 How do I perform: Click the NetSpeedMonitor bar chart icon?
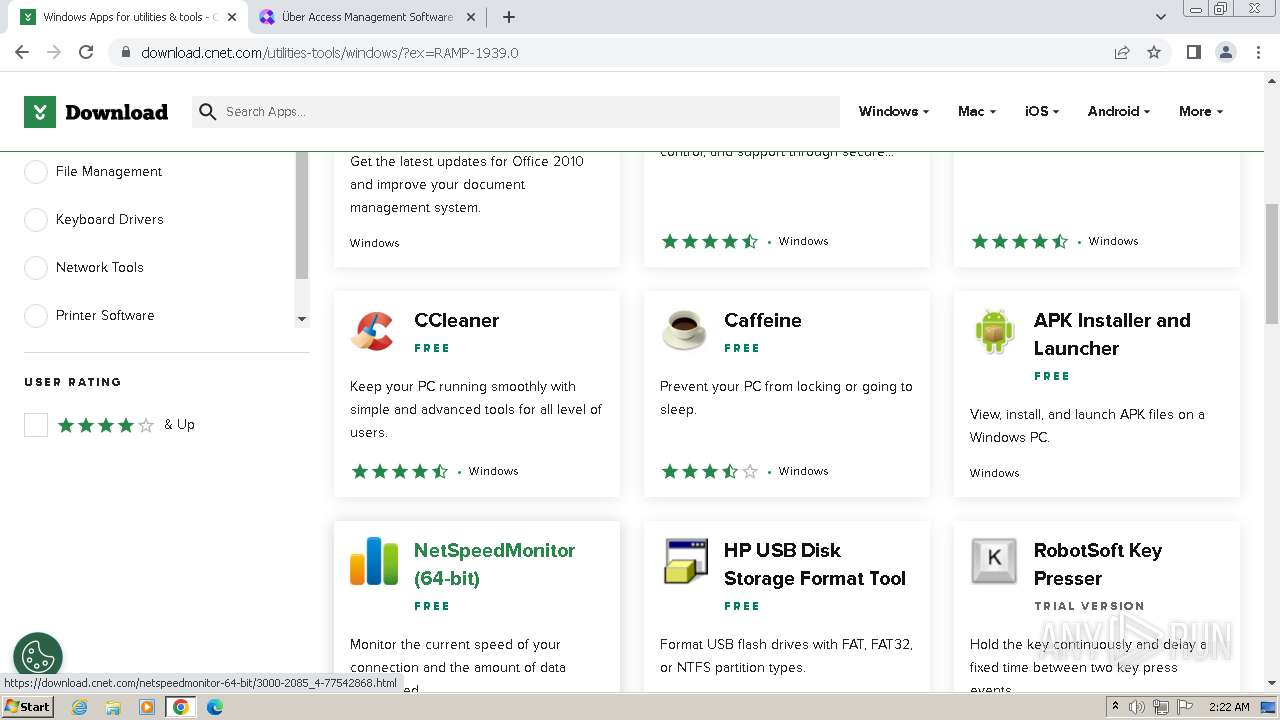coord(374,561)
